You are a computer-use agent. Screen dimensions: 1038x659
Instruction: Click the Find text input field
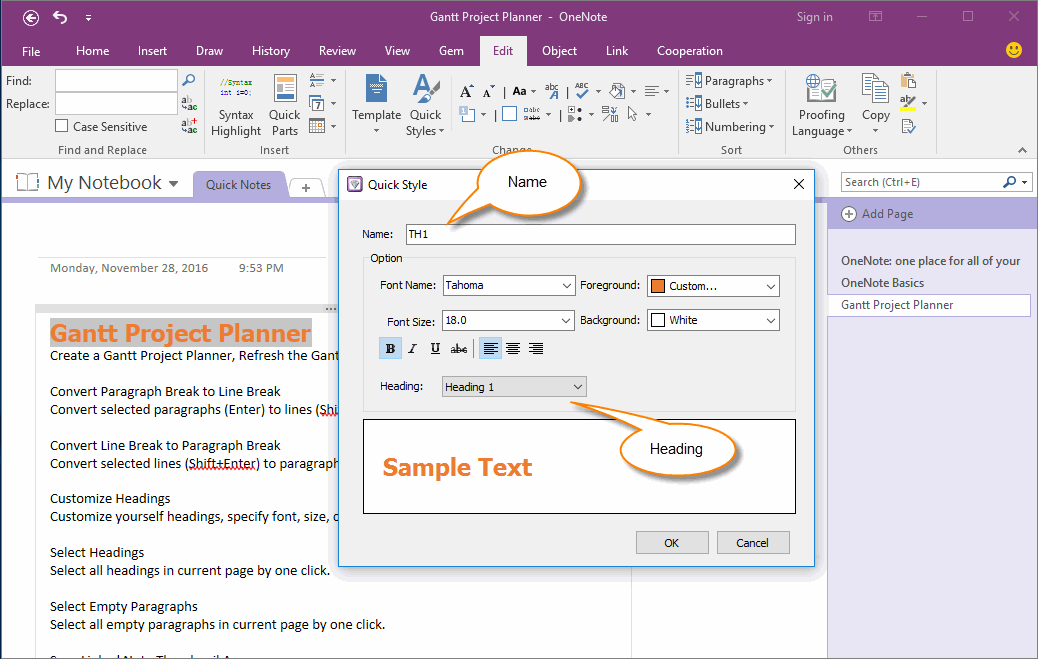(117, 81)
